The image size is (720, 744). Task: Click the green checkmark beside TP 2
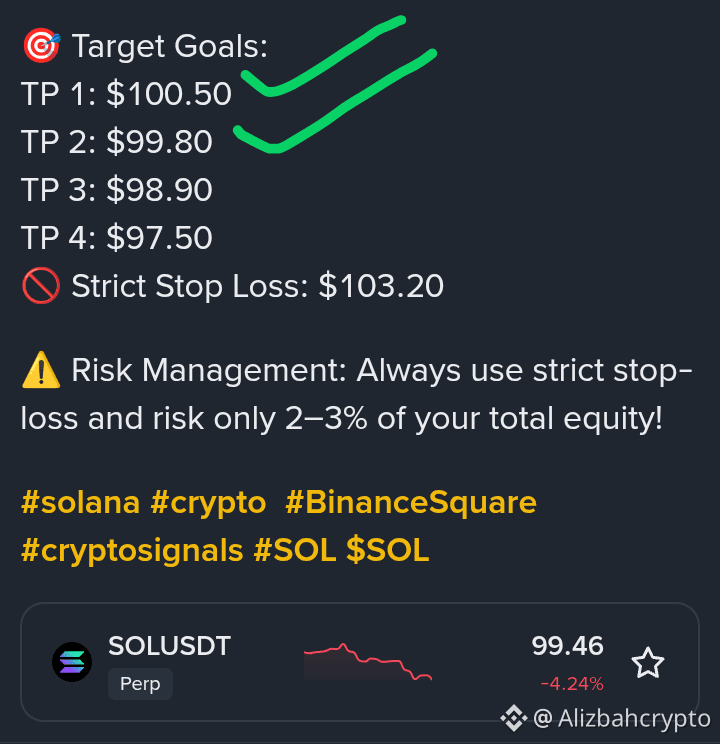click(x=335, y=101)
